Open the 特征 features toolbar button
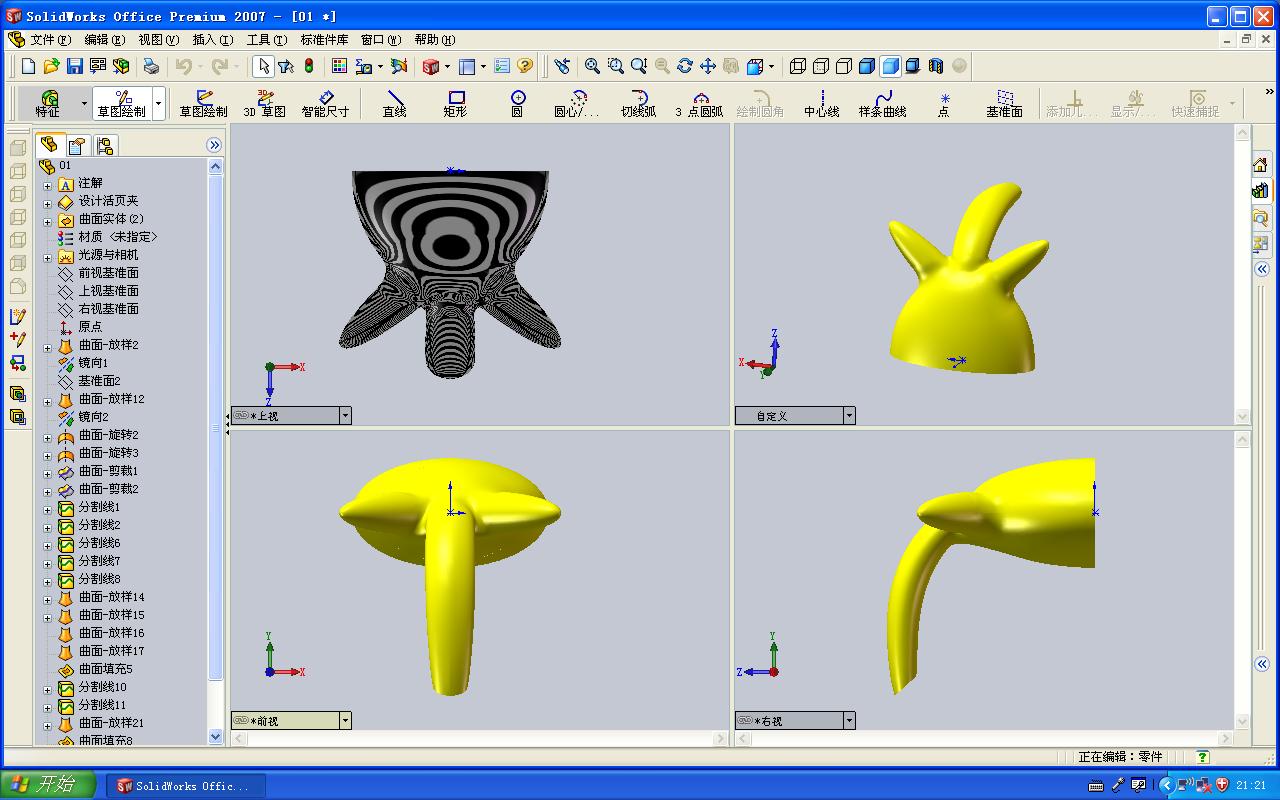The width and height of the screenshot is (1280, 800). (48, 103)
